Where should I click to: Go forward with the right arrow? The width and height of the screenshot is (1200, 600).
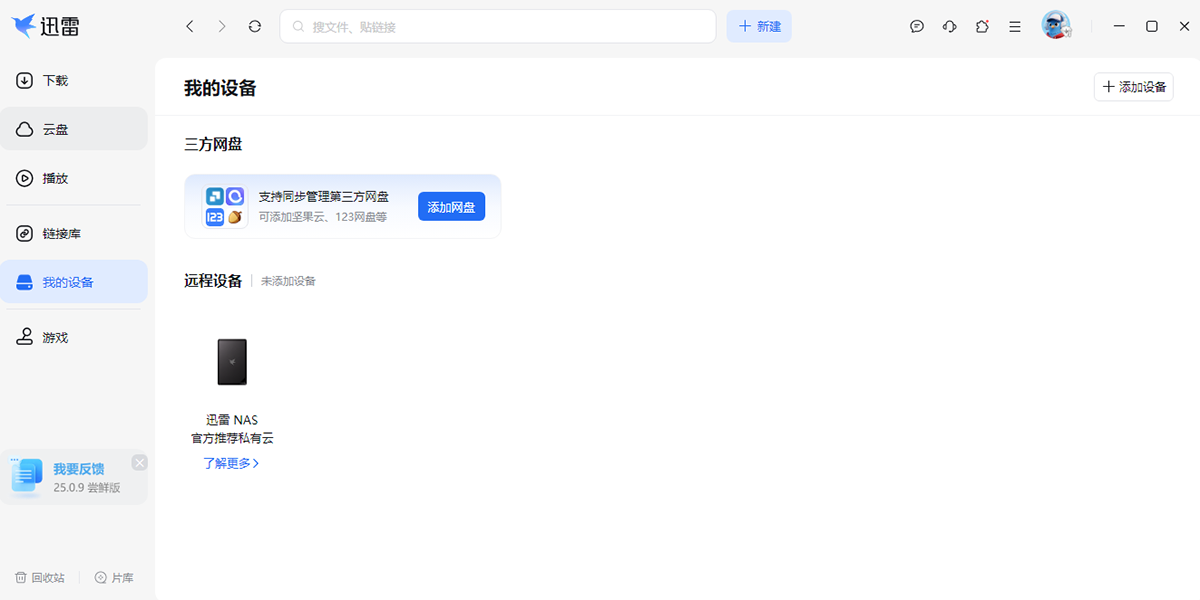(222, 26)
